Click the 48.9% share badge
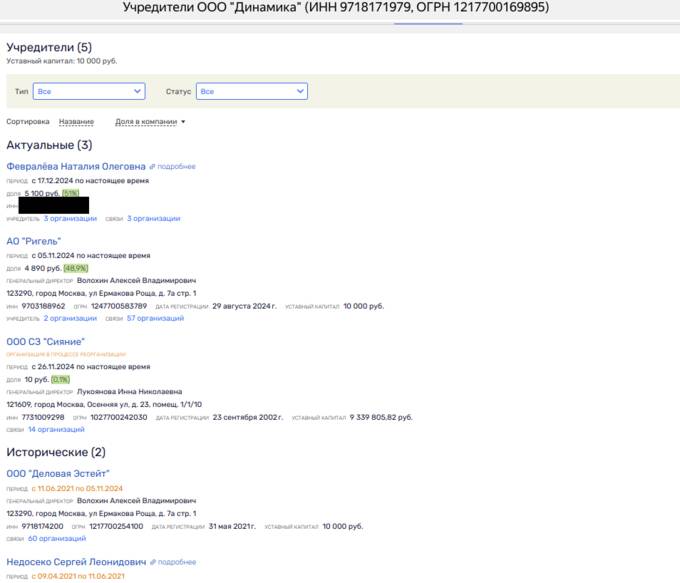 tap(75, 268)
